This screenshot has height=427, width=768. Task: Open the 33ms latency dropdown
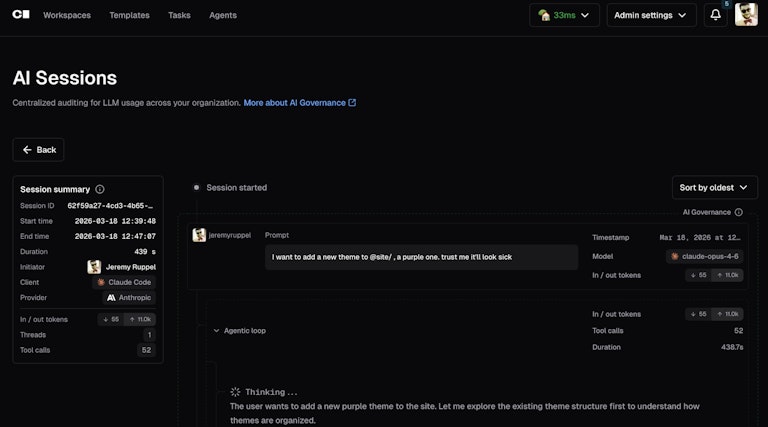click(564, 15)
